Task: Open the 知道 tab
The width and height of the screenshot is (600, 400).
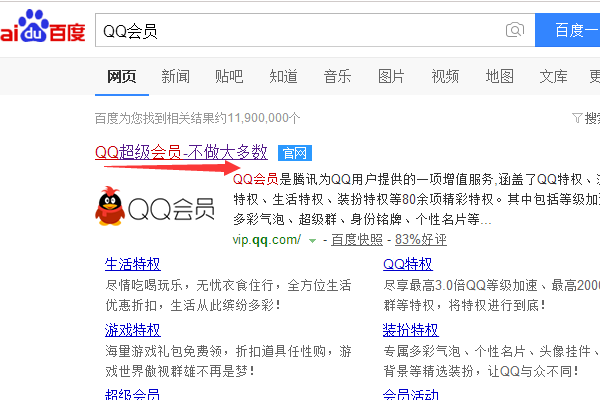Action: (283, 76)
